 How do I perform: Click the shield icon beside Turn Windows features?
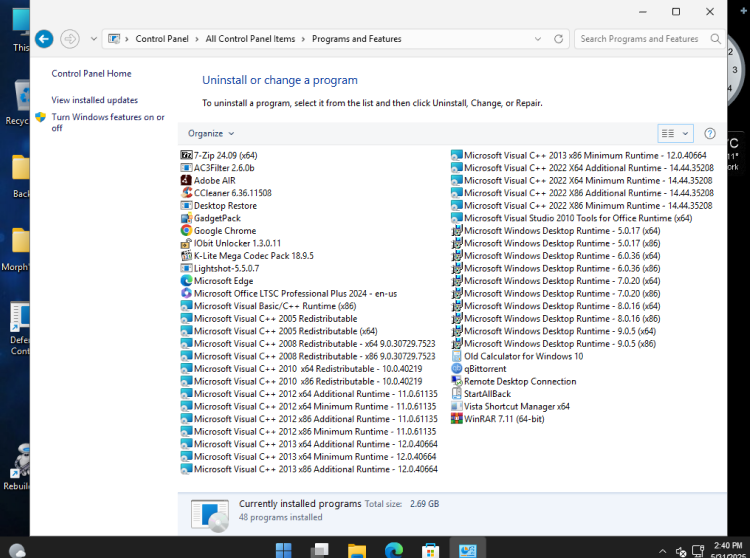click(41, 117)
